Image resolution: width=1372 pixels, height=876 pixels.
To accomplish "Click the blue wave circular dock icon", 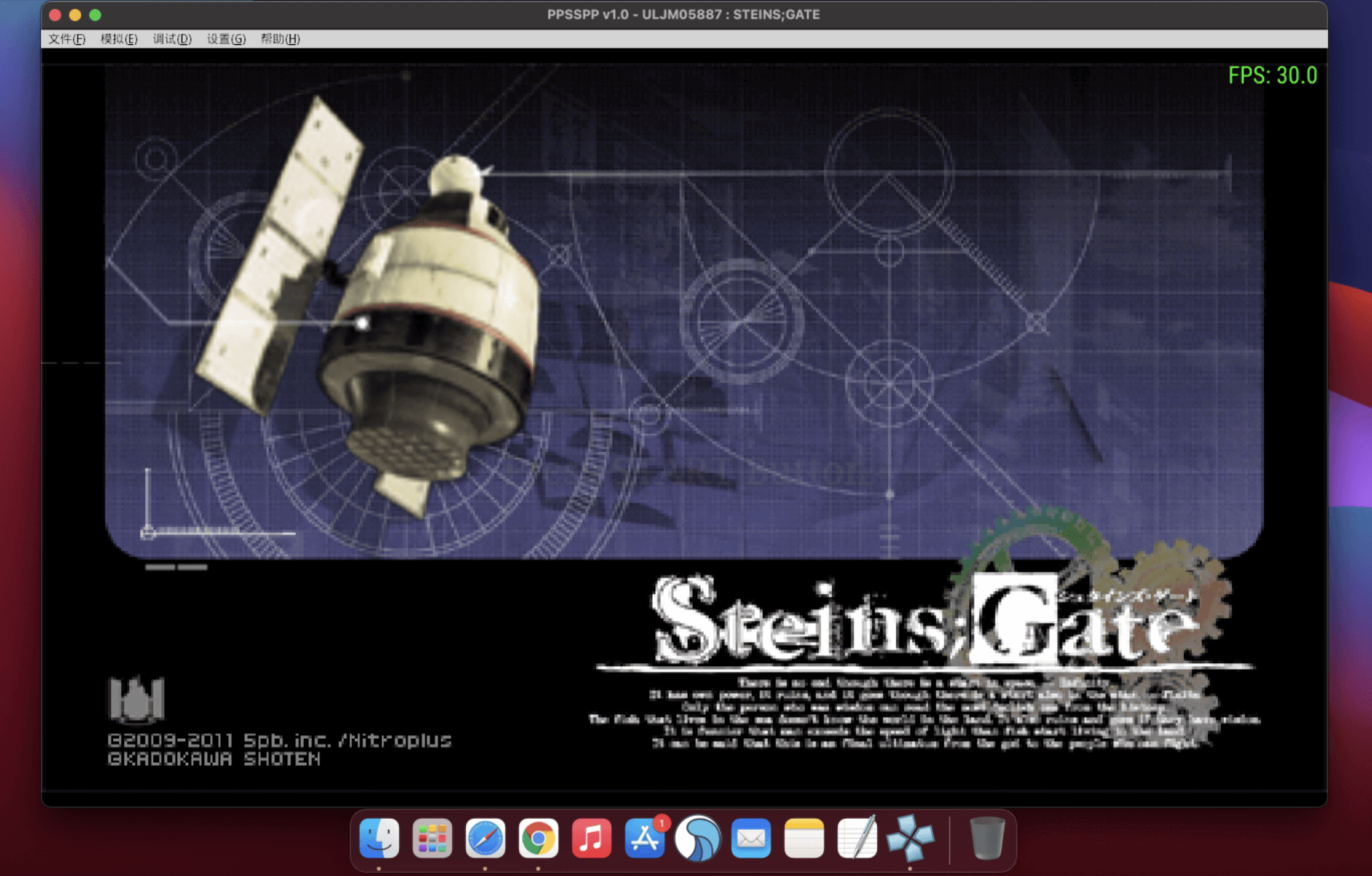I will (x=698, y=838).
